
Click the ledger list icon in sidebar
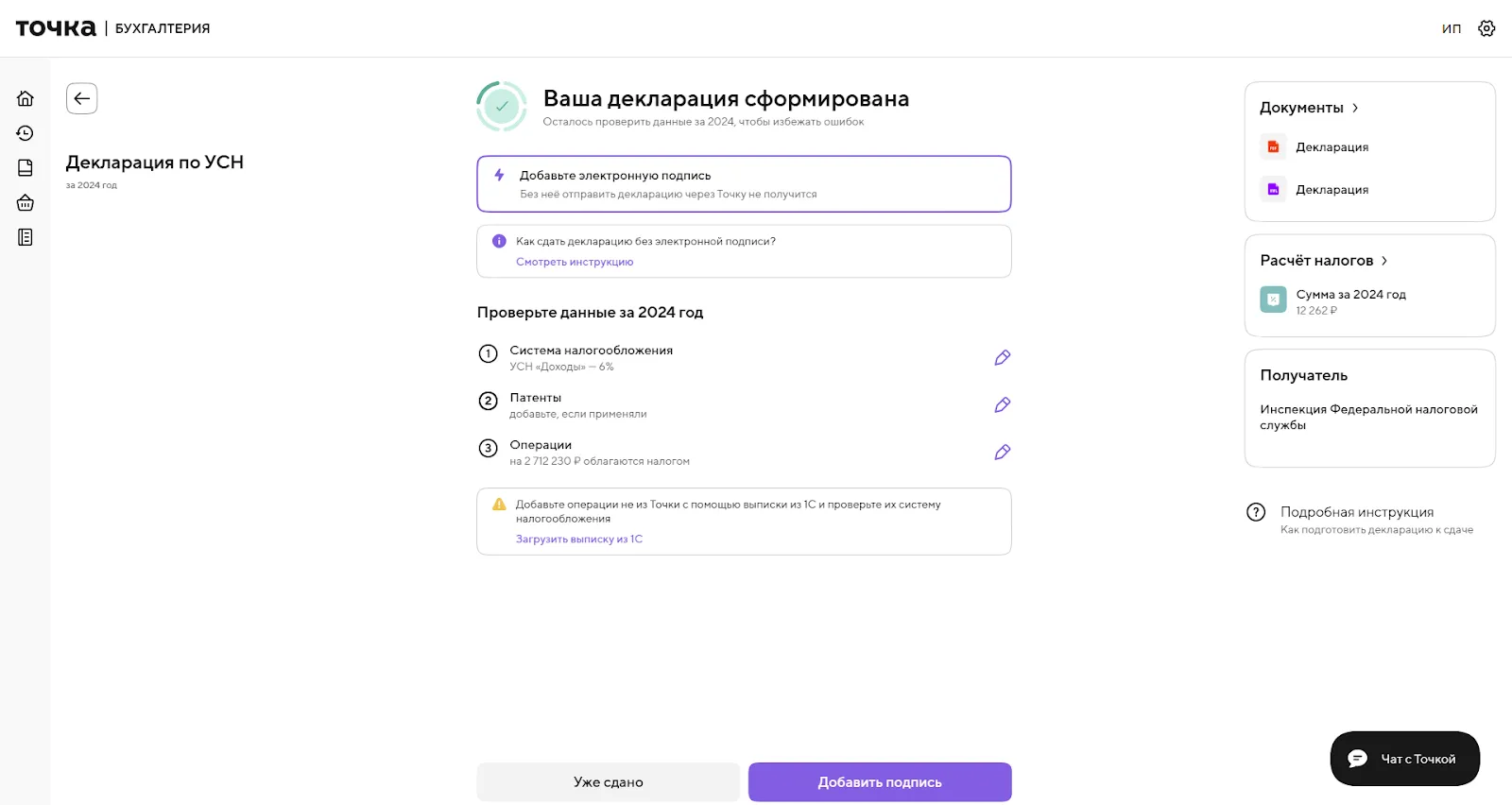(26, 237)
